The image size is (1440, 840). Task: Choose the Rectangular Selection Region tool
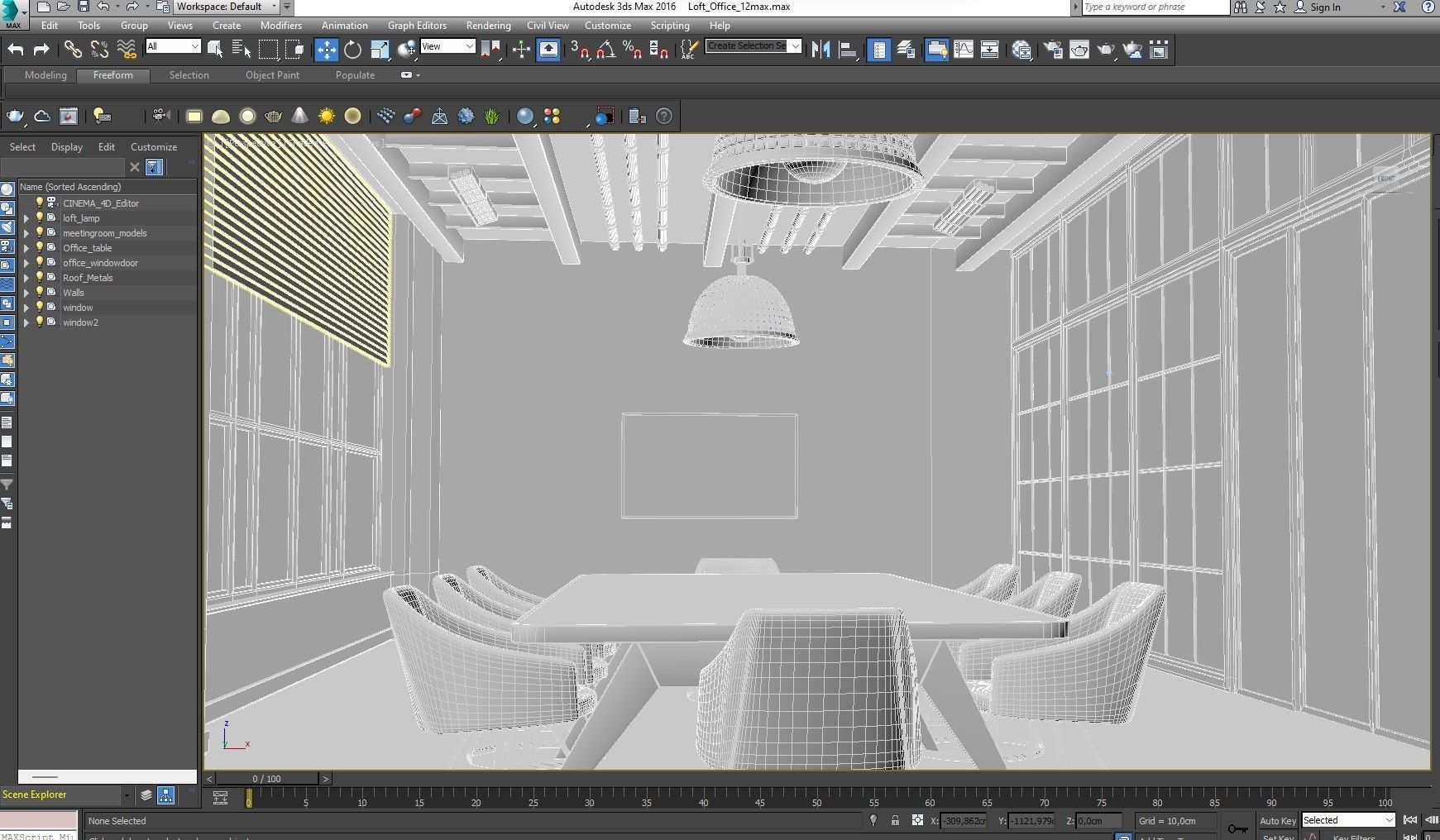click(268, 50)
